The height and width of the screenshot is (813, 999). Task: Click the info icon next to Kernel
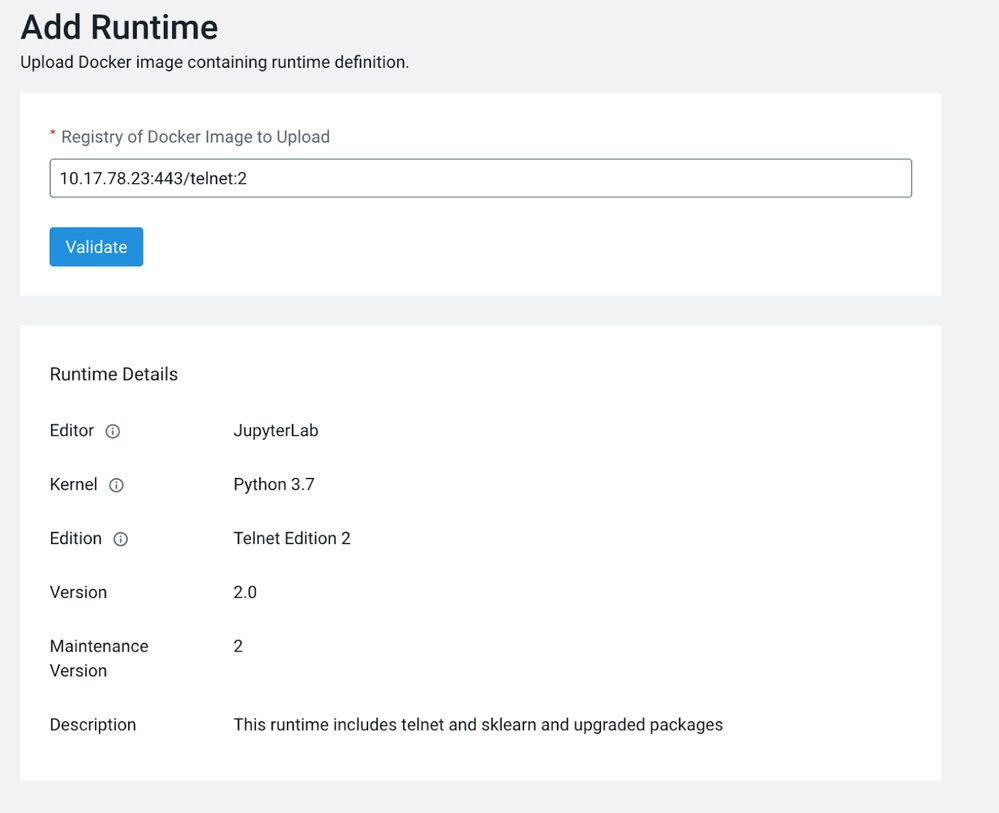pyautogui.click(x=116, y=485)
